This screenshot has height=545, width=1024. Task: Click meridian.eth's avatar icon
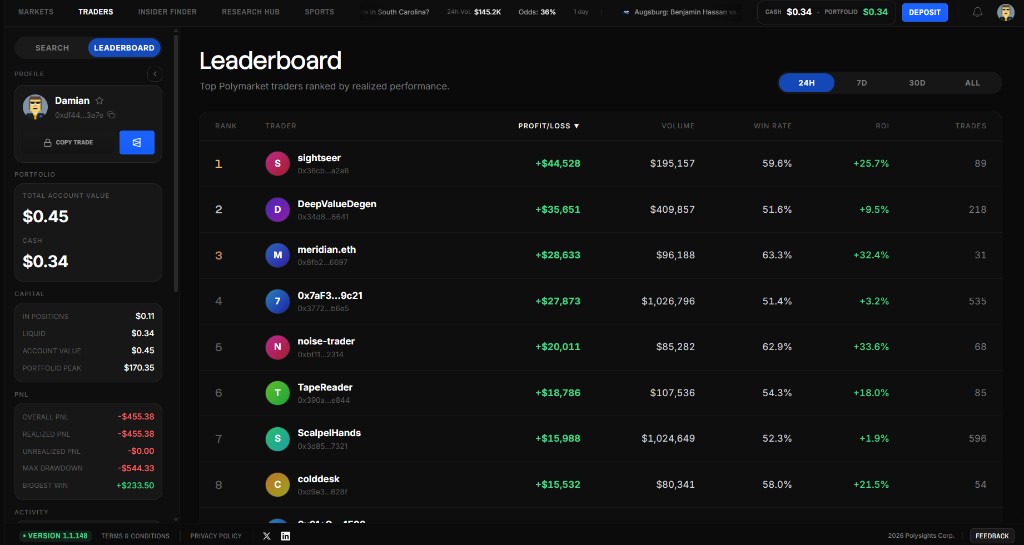(x=278, y=255)
